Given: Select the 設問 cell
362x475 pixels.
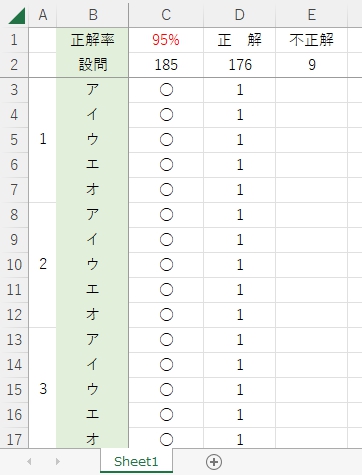Looking at the screenshot, I should (93, 65).
